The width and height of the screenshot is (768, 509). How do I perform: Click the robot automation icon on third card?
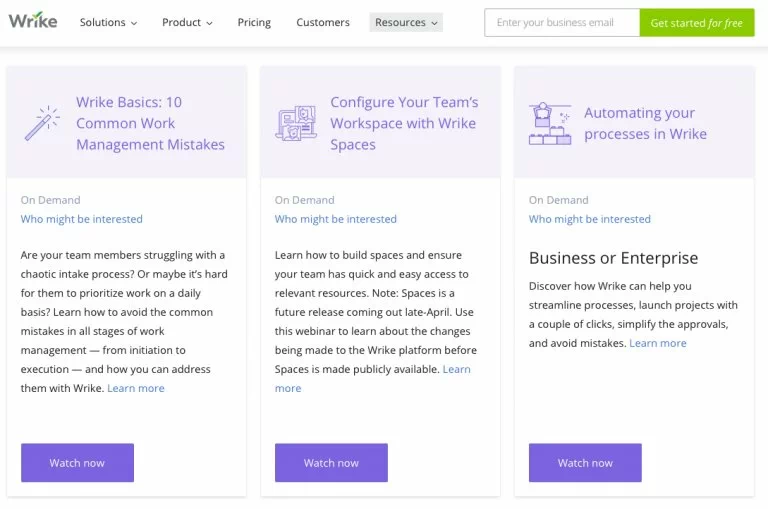point(549,123)
